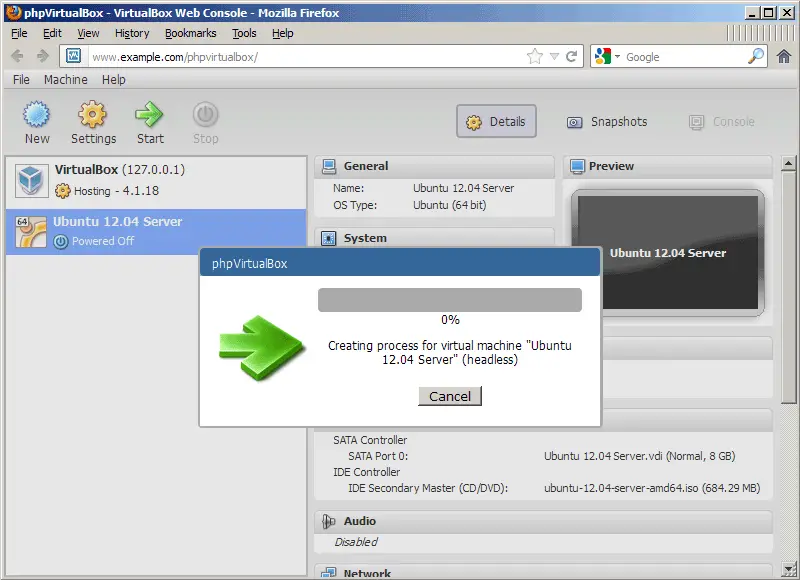Image resolution: width=800 pixels, height=580 pixels.
Task: Click the Powered Off status icon
Action: (61, 241)
